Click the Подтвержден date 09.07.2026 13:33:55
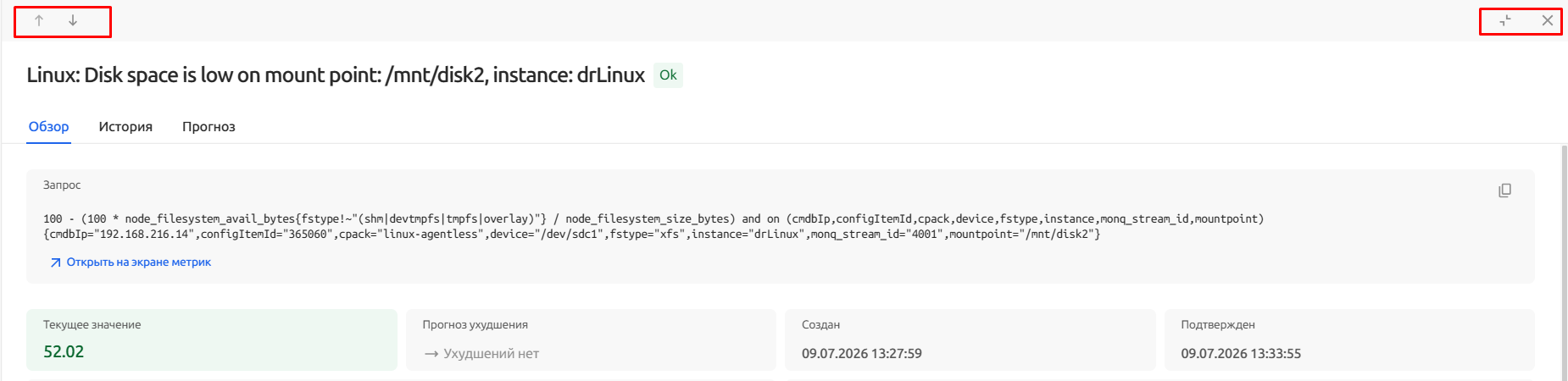The image size is (1568, 381). pyautogui.click(x=1241, y=354)
